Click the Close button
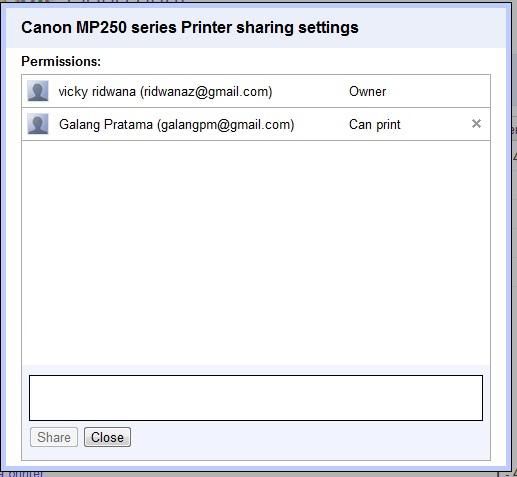Viewport: 517px width, 477px height. pos(107,437)
